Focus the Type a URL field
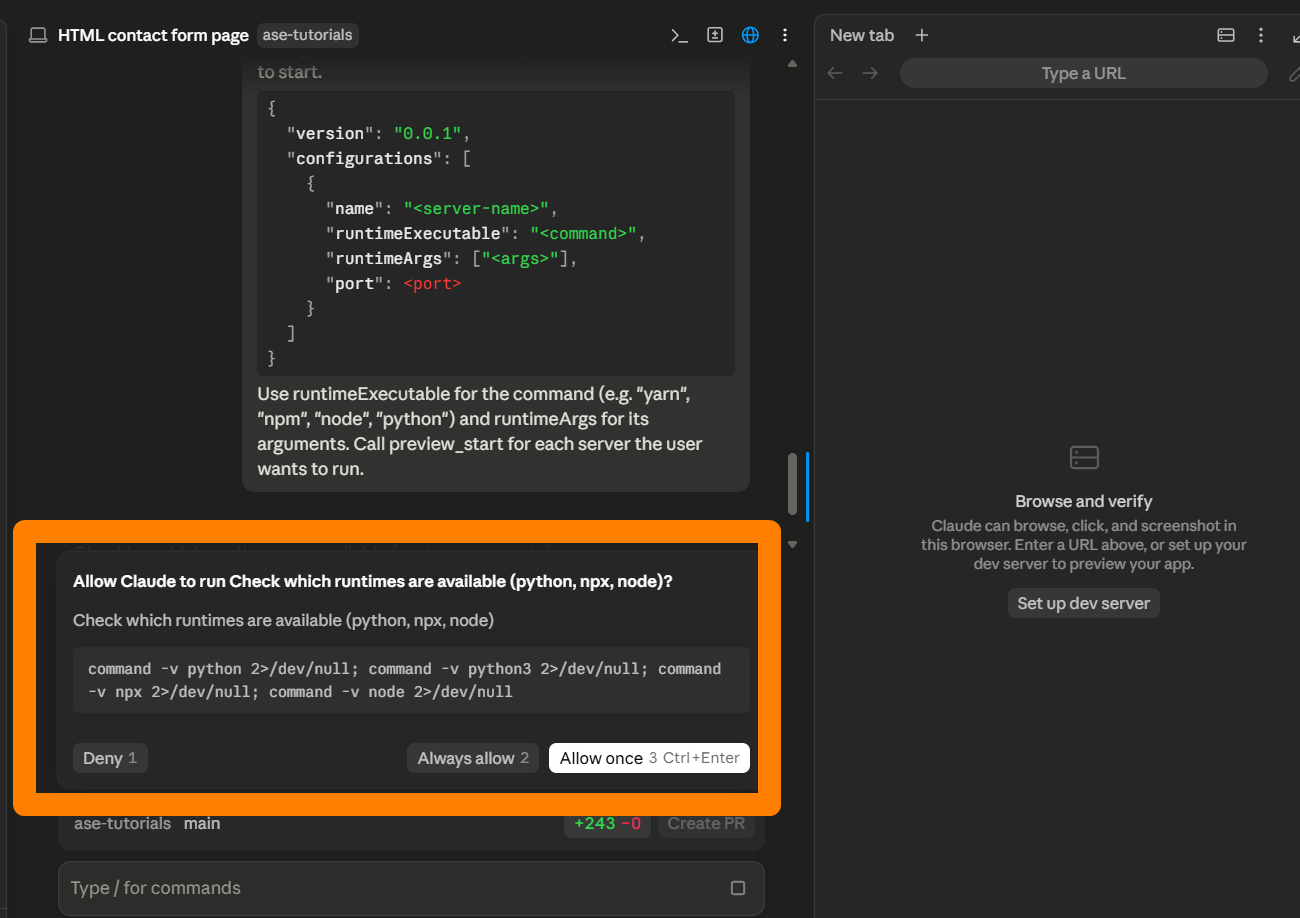1300x918 pixels. pos(1083,73)
